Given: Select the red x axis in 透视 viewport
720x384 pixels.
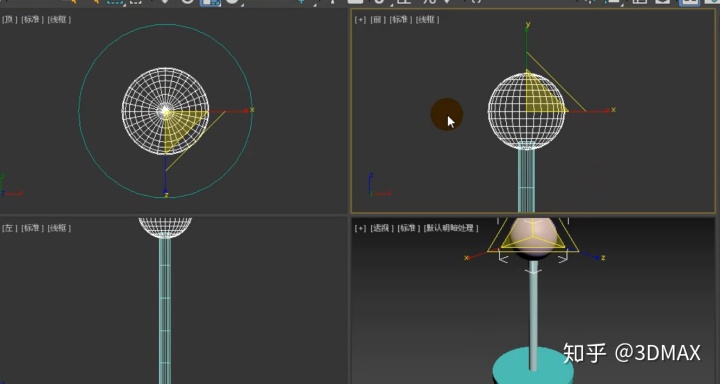Looking at the screenshot, I should tap(478, 255).
